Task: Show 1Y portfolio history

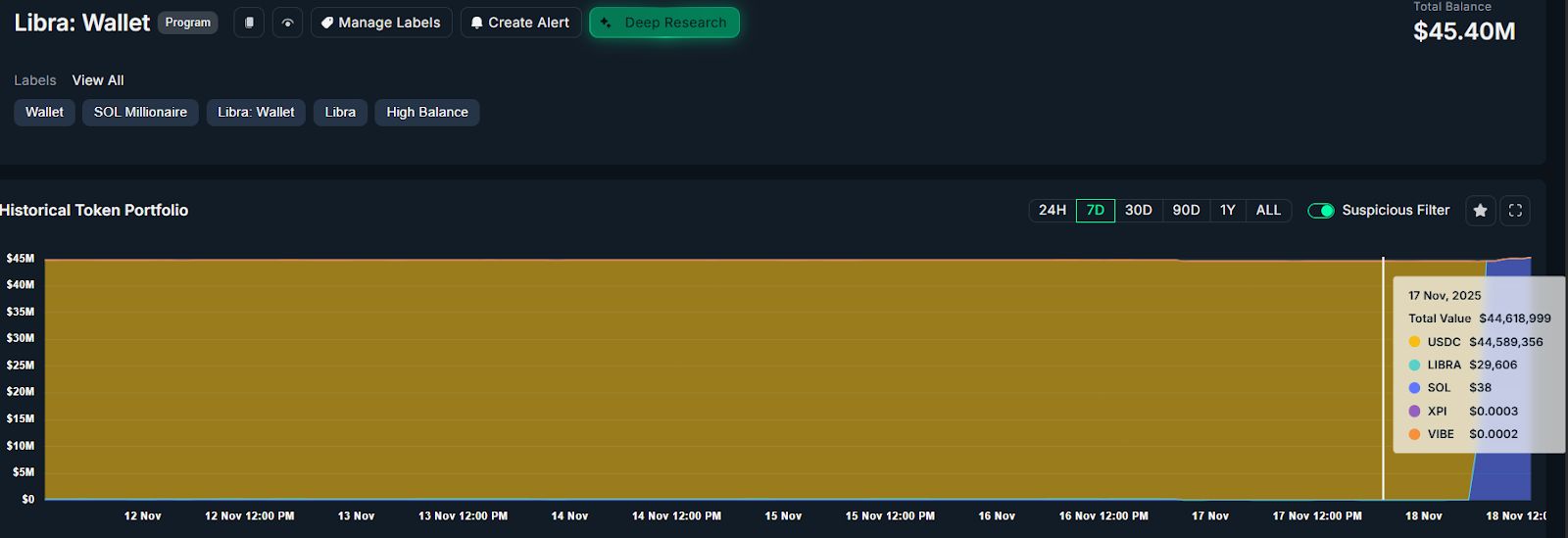Action: click(x=1227, y=211)
